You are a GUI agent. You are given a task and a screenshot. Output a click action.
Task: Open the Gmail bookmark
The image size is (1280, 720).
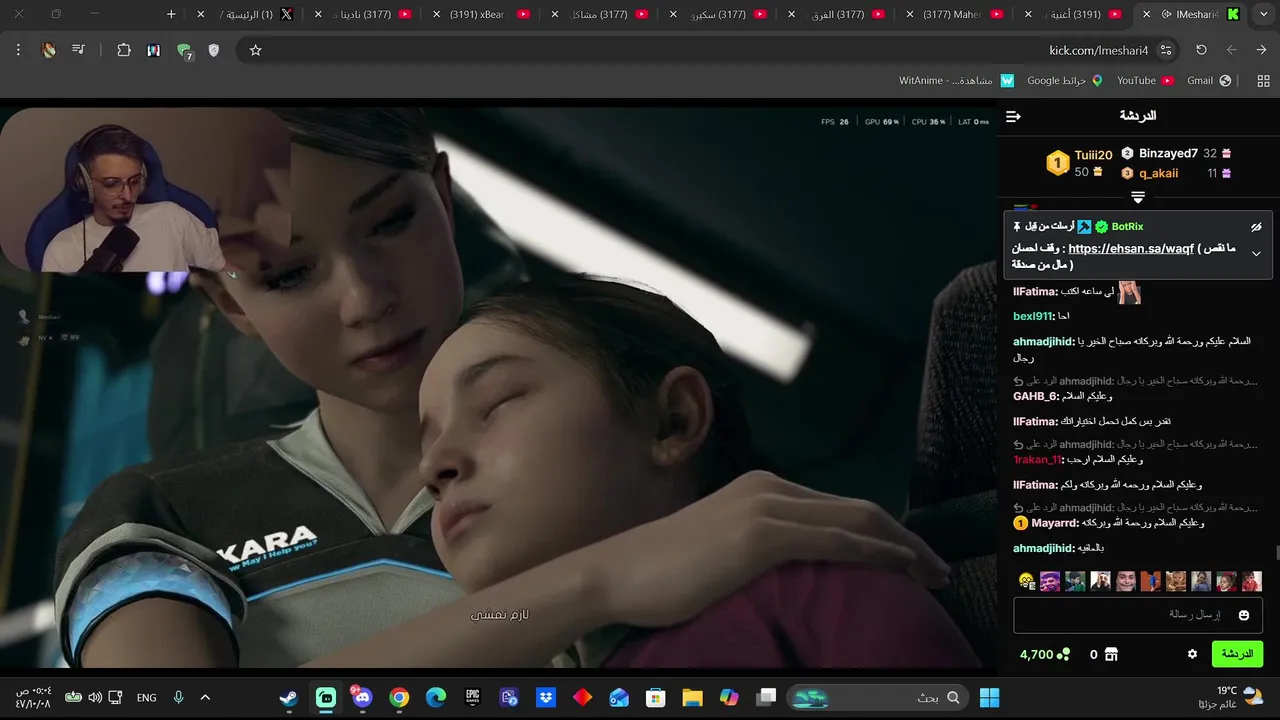click(1209, 80)
